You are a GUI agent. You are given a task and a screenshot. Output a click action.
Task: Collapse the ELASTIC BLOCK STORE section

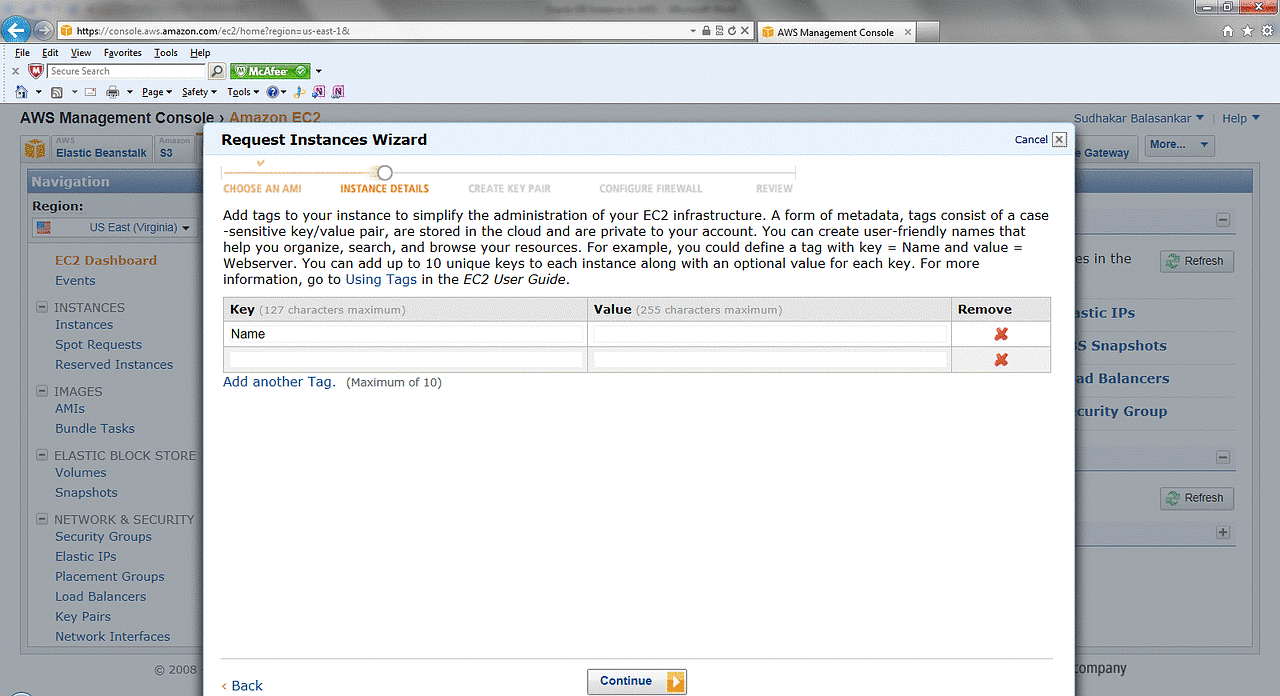coord(43,455)
